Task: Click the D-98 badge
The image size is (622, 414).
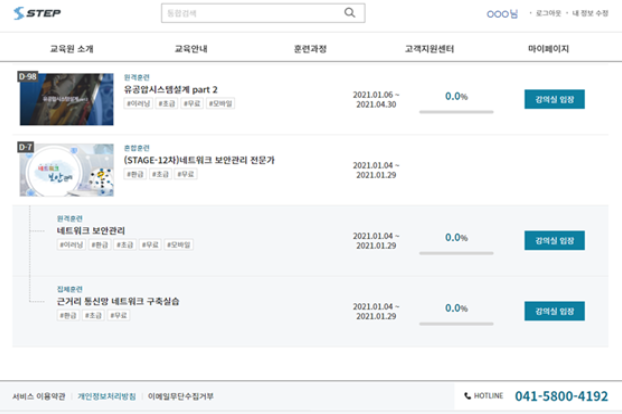Action: [27, 76]
